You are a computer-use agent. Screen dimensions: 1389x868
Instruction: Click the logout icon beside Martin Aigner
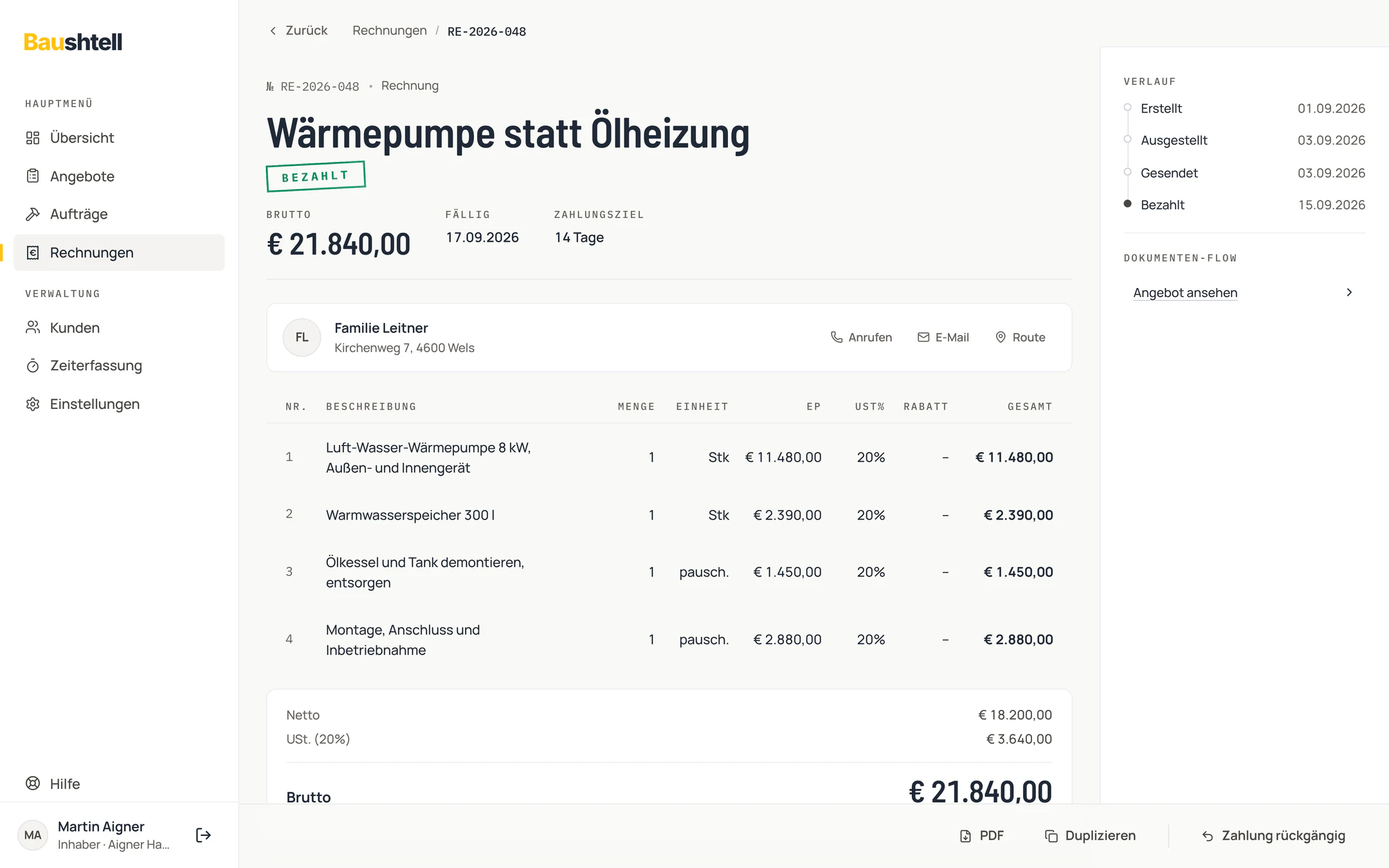(x=203, y=835)
